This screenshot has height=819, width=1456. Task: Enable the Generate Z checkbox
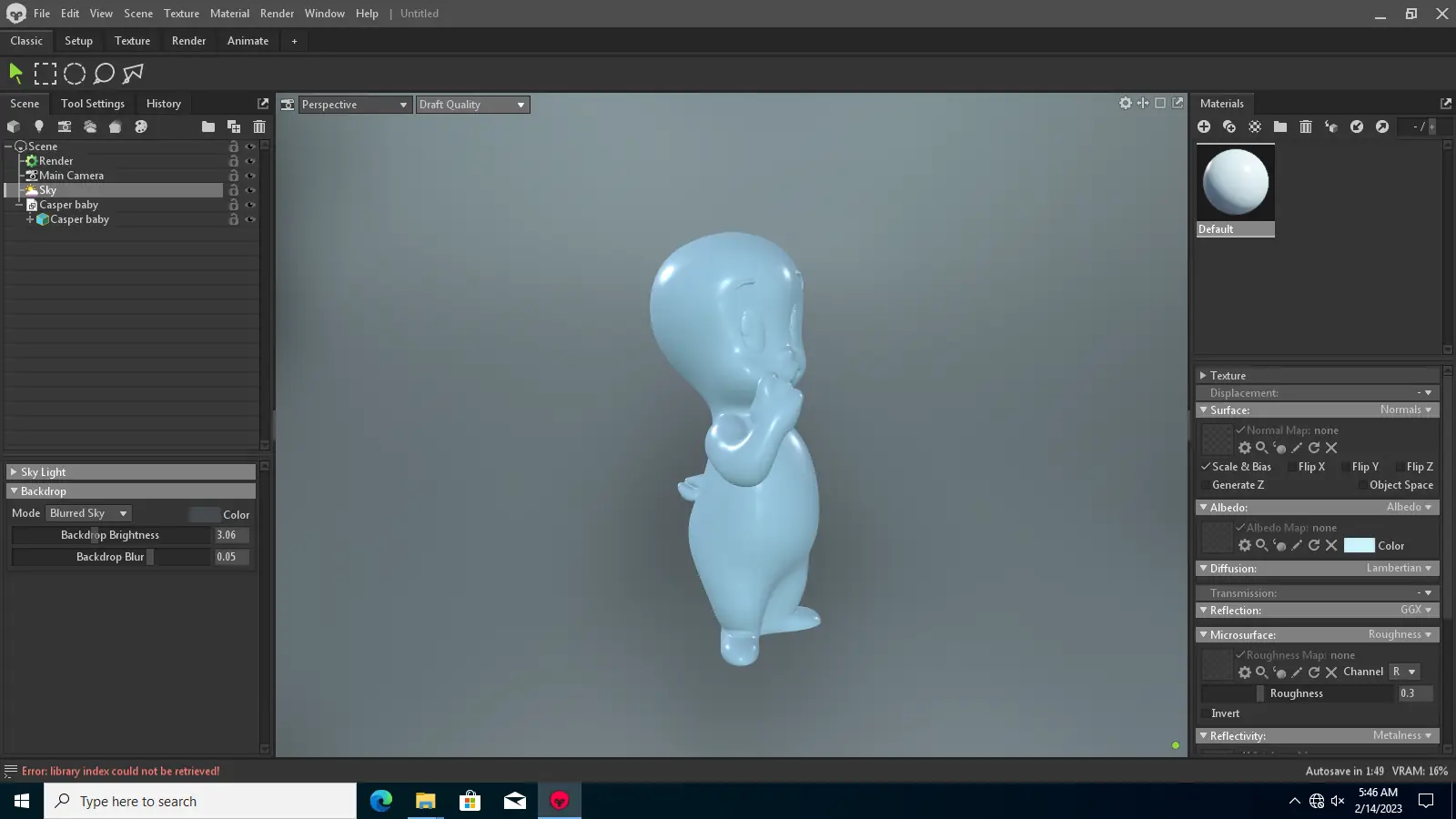tap(1206, 485)
